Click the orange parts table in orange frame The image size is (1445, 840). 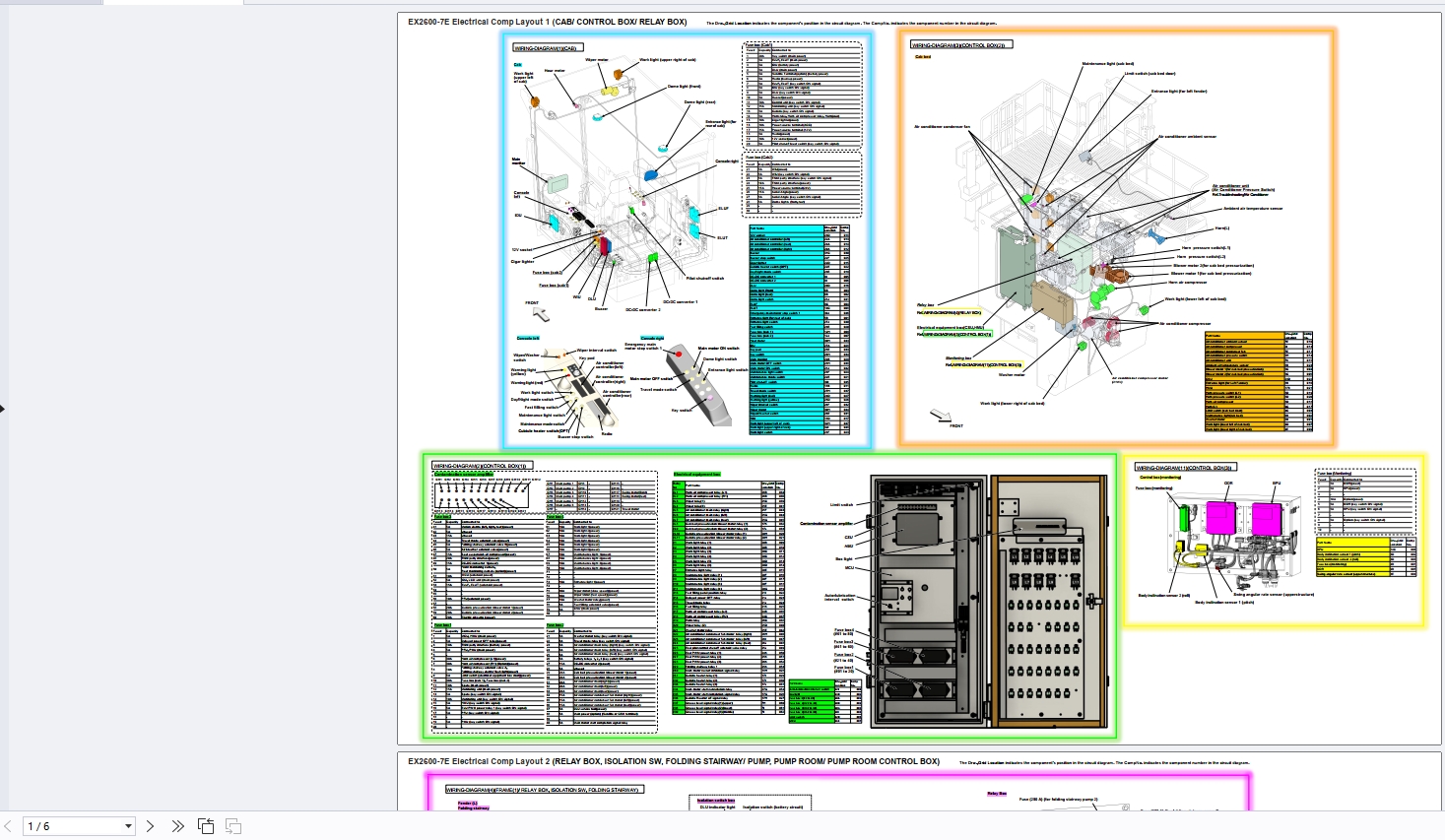1258,382
